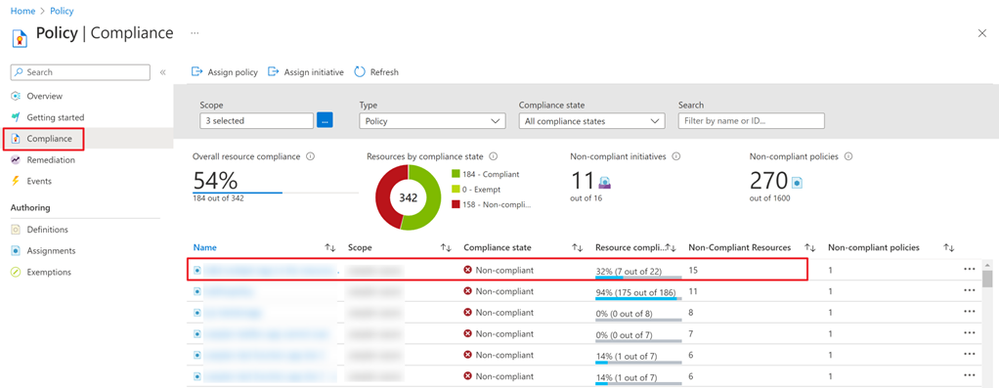Show info for Non-compliant policies
Image resolution: width=999 pixels, height=388 pixels.
coord(848,156)
